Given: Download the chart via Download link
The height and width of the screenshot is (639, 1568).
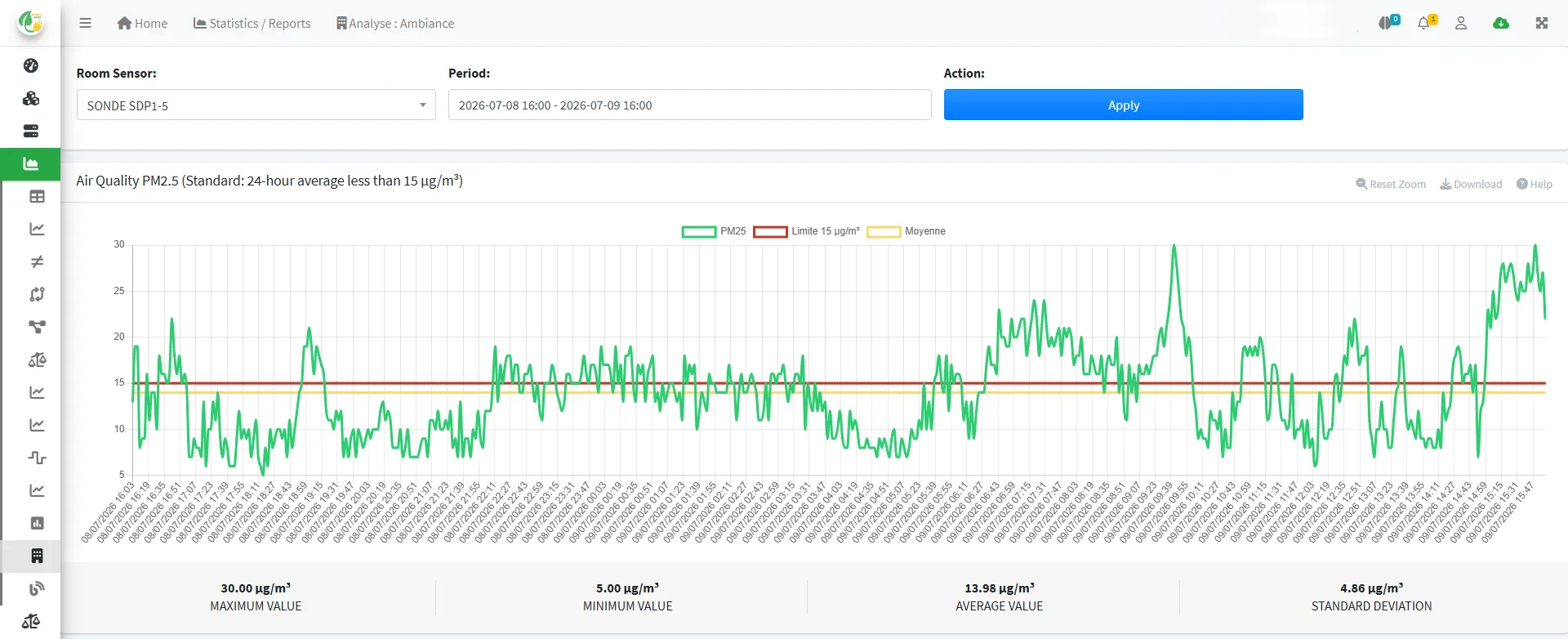Looking at the screenshot, I should pos(1471,184).
